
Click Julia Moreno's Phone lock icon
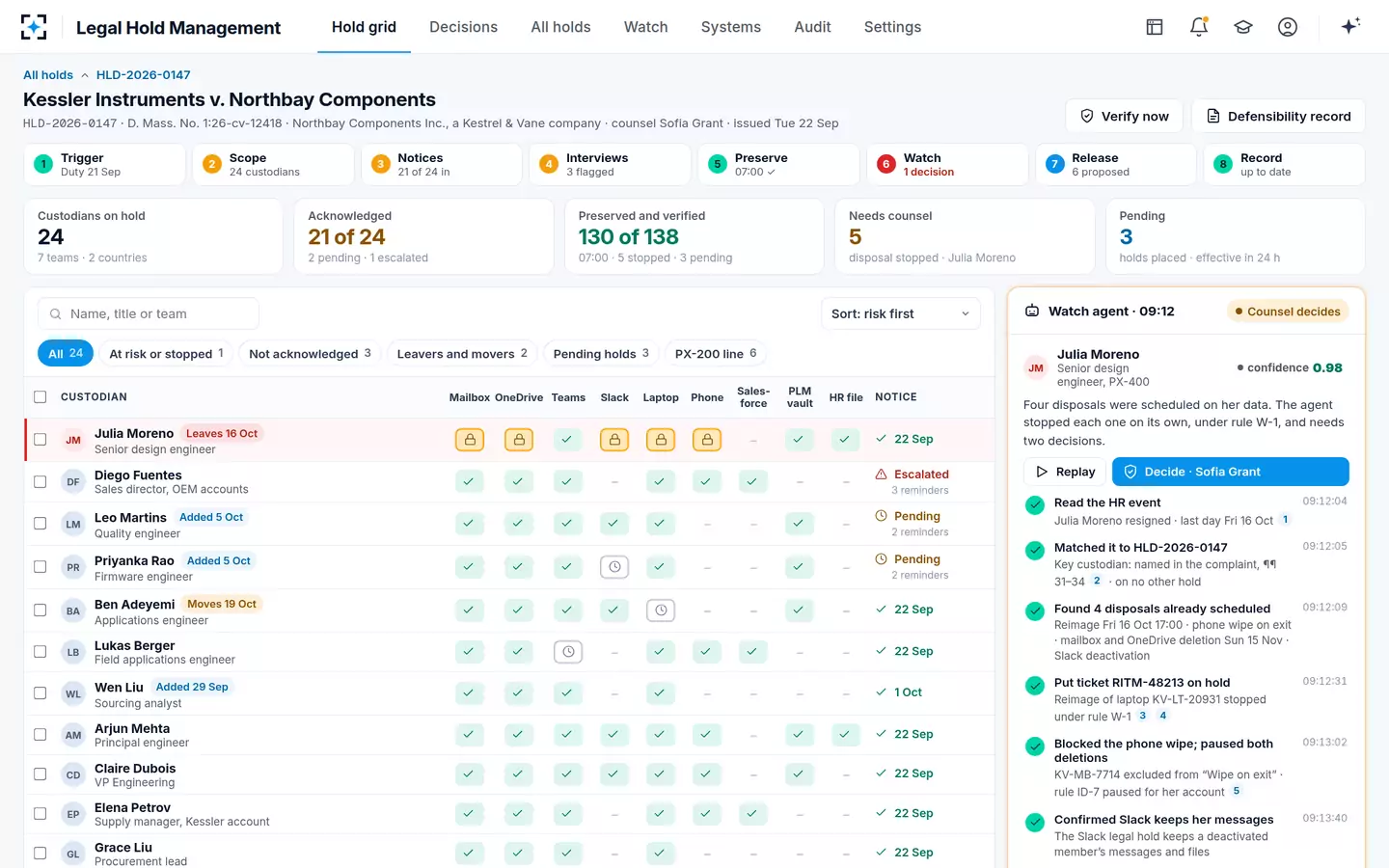tap(707, 440)
